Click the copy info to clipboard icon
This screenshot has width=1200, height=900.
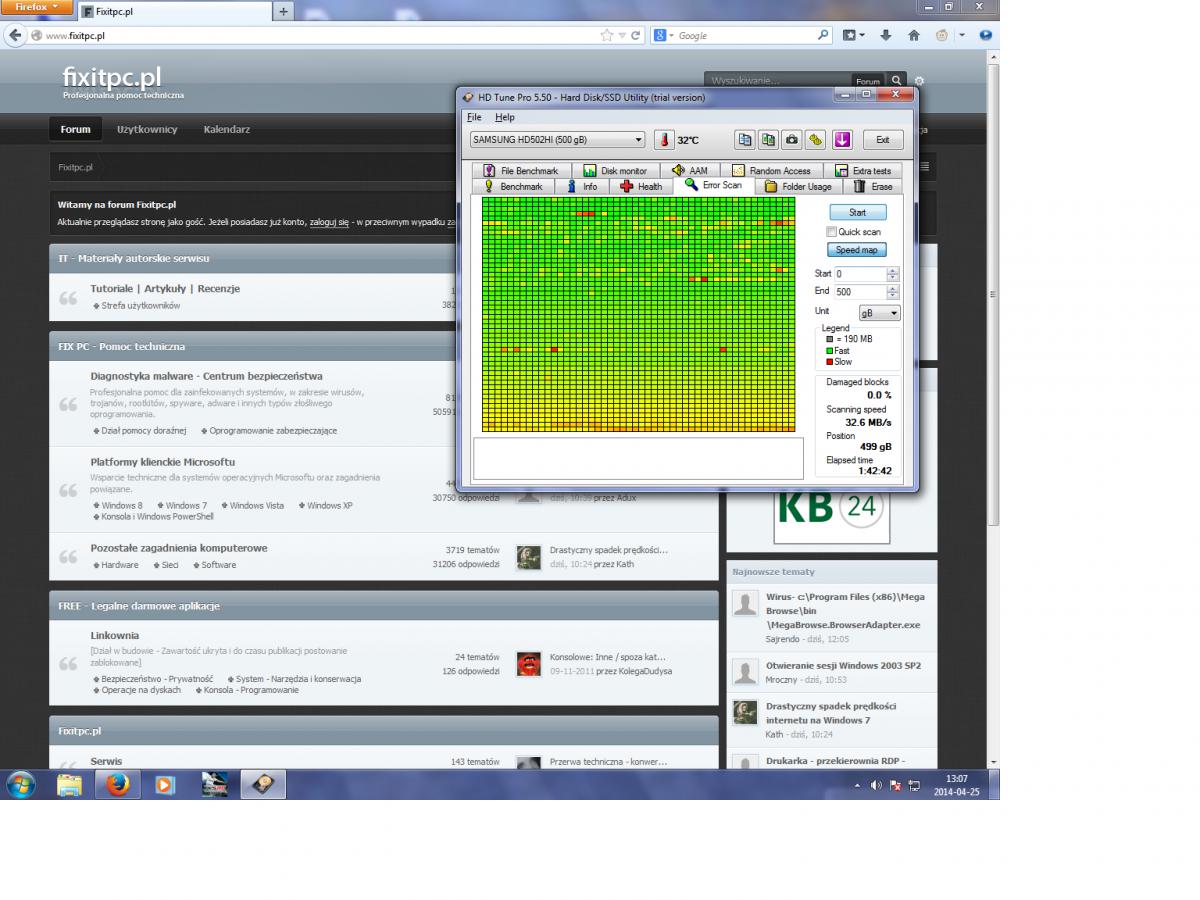click(744, 140)
